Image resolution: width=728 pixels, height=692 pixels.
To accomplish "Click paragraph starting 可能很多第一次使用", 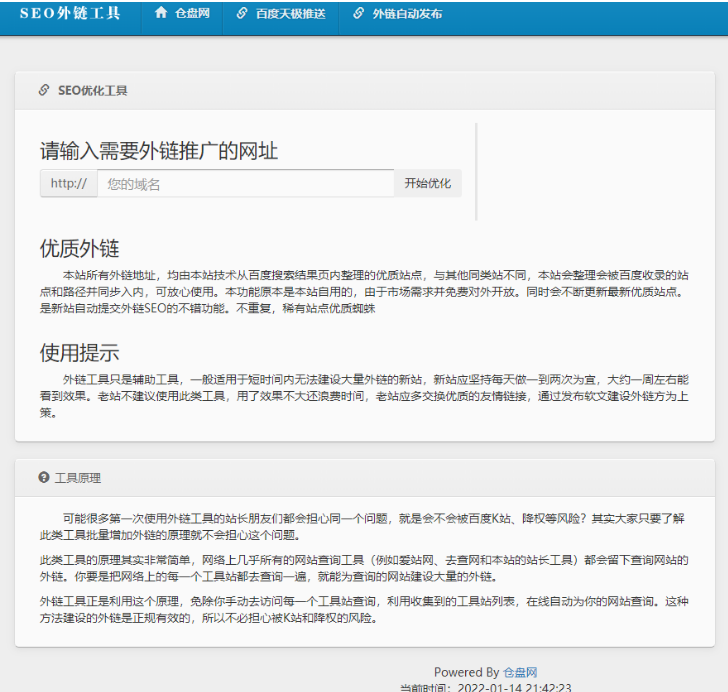I will pos(364,527).
